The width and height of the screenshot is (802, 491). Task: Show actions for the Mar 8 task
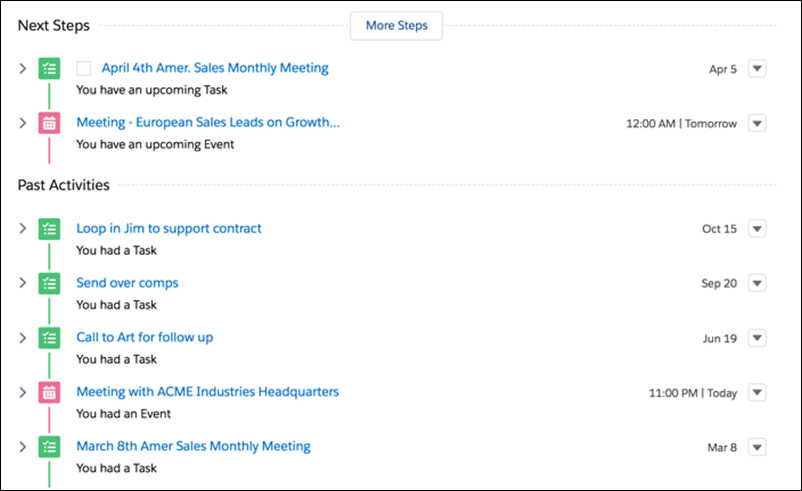757,447
